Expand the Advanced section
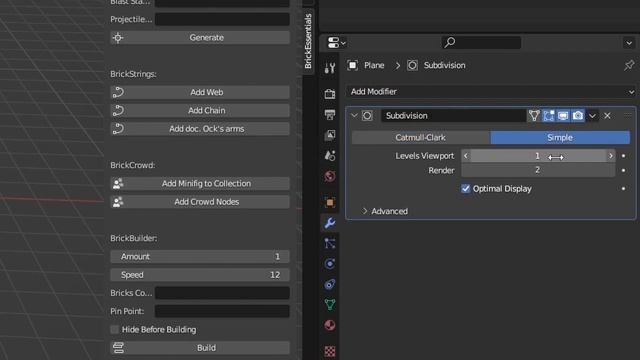 coord(385,211)
